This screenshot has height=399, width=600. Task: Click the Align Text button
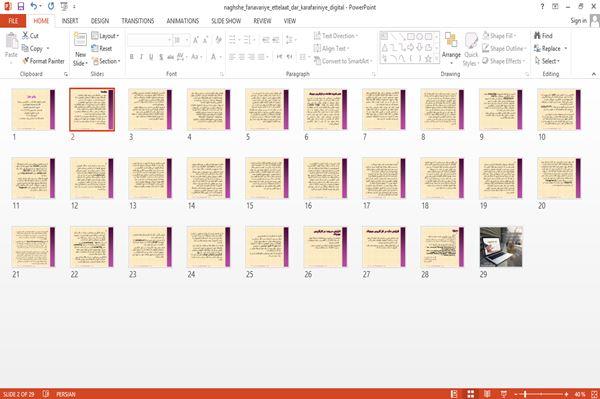(x=331, y=49)
